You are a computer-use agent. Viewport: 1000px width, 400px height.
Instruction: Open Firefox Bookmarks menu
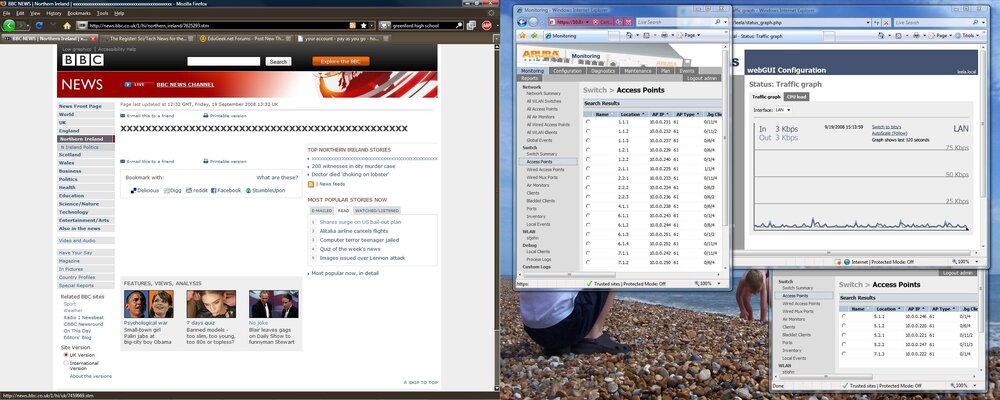(79, 13)
